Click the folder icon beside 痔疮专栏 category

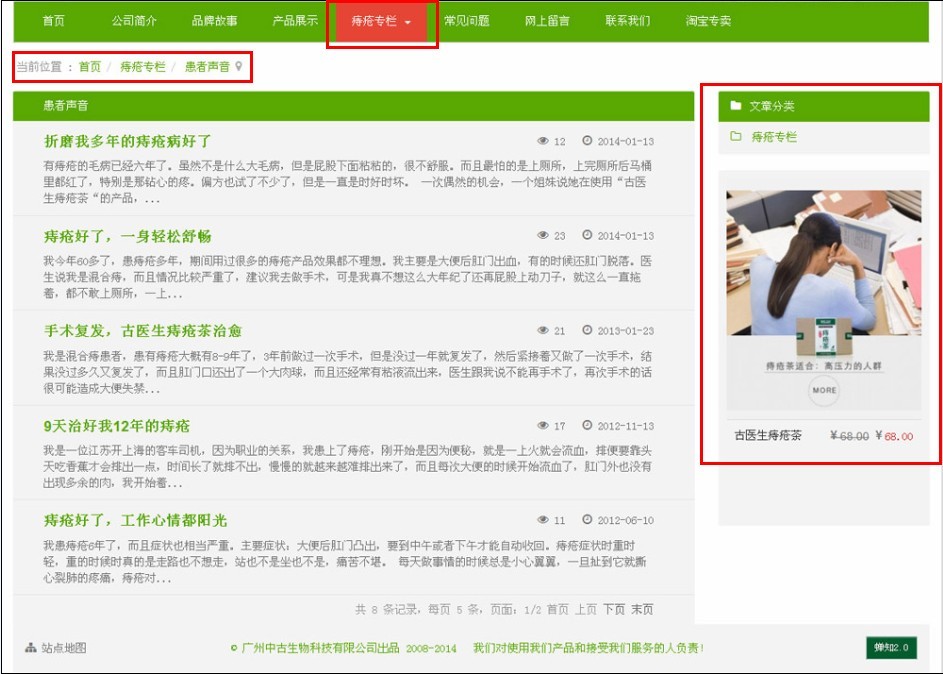click(736, 136)
